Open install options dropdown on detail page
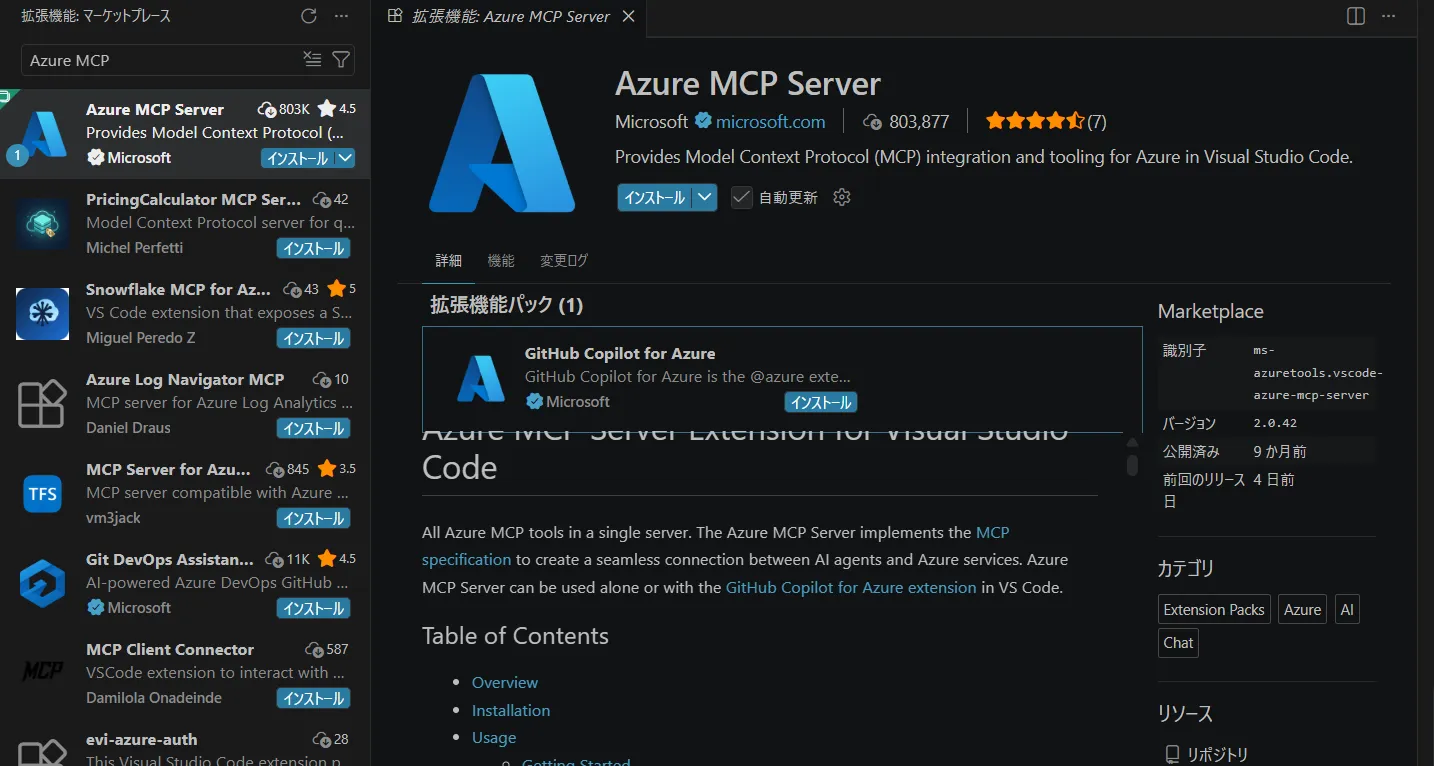The image size is (1434, 766). pos(706,197)
